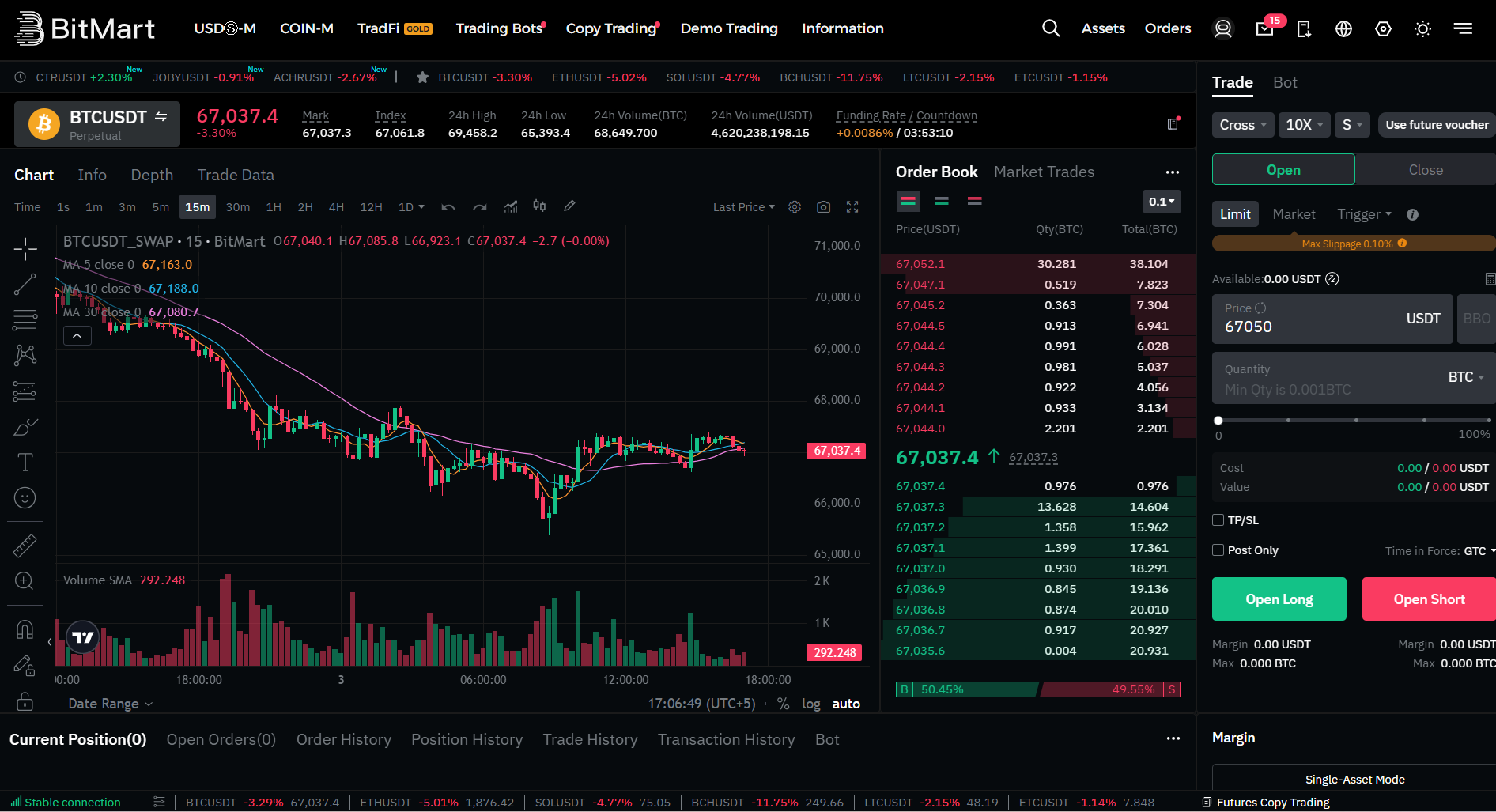The image size is (1496, 812).
Task: Open the 10X leverage dropdown
Action: point(1304,125)
